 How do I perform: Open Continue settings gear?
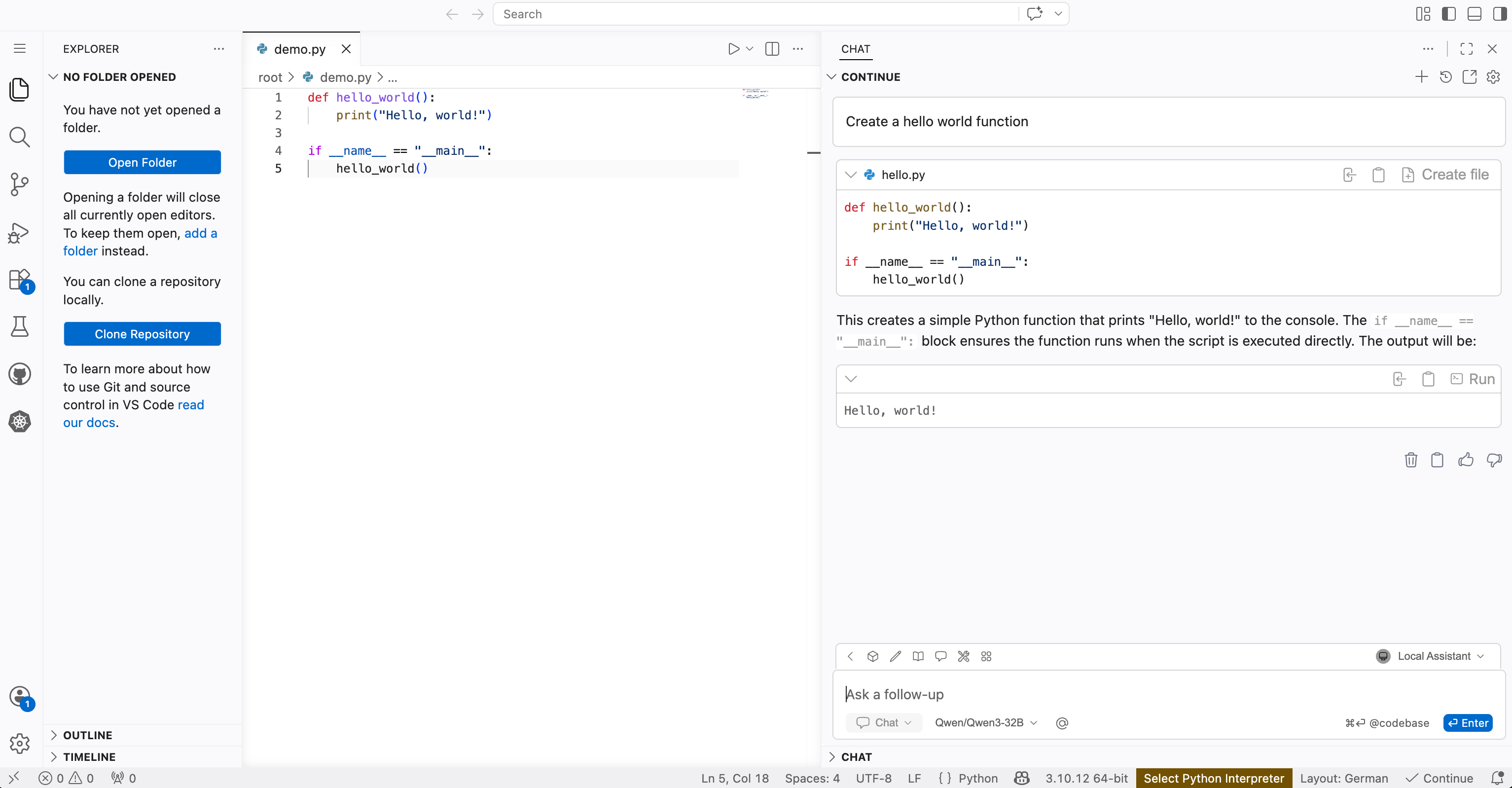tap(1493, 77)
